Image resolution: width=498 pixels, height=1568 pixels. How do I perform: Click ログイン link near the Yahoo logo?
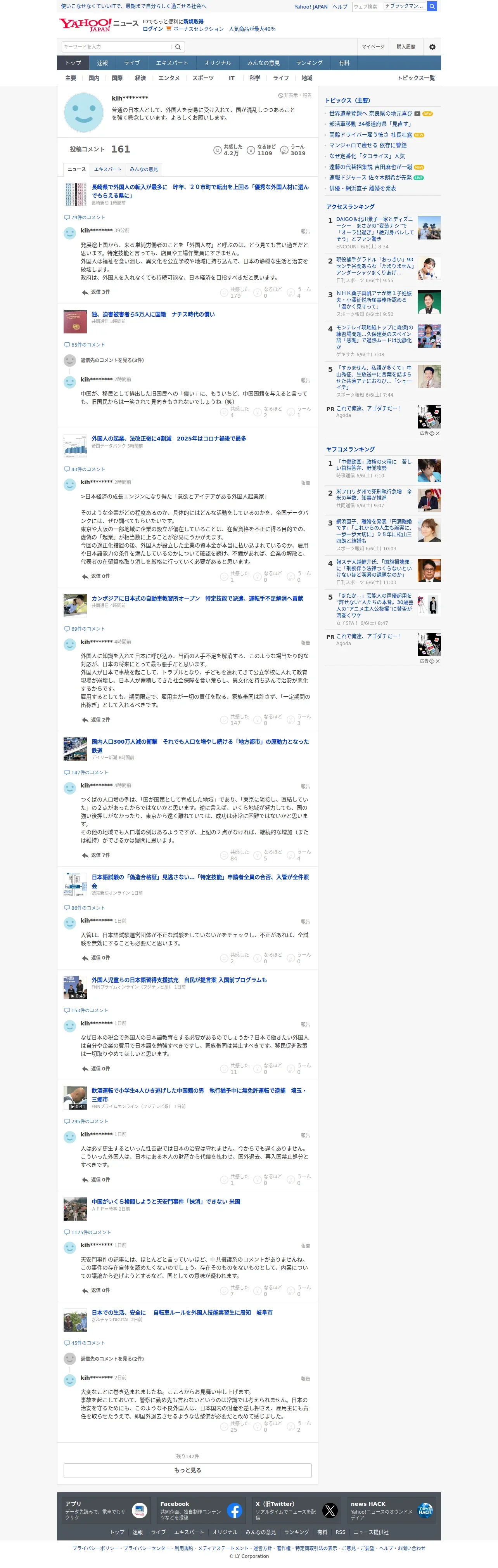coord(153,29)
